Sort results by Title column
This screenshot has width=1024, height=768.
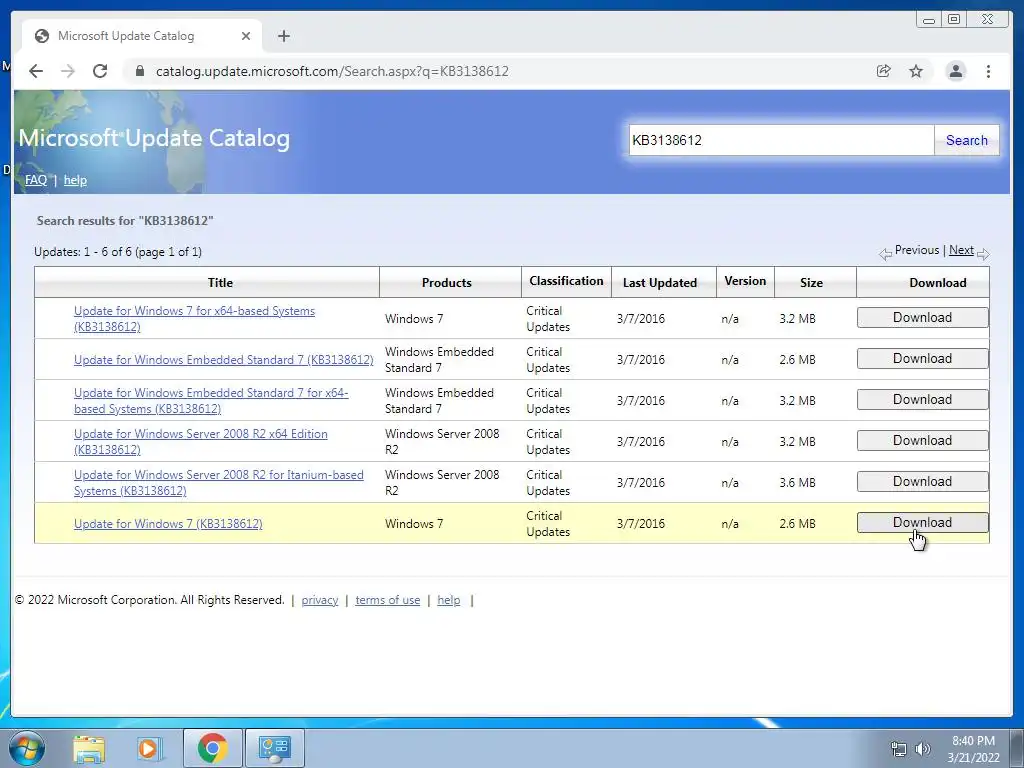220,283
